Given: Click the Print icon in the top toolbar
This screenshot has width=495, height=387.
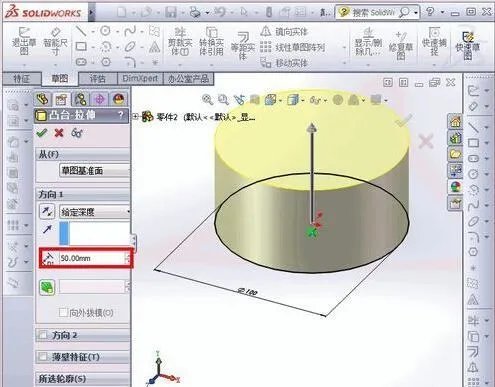Looking at the screenshot, I should coord(195,12).
